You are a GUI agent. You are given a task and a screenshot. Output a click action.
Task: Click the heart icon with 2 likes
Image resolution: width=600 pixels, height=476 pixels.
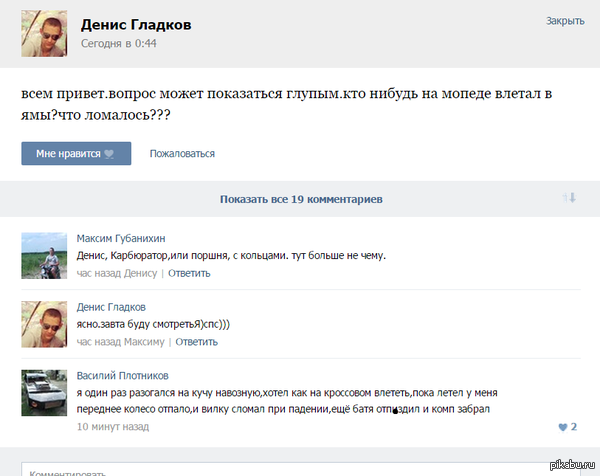[562, 427]
